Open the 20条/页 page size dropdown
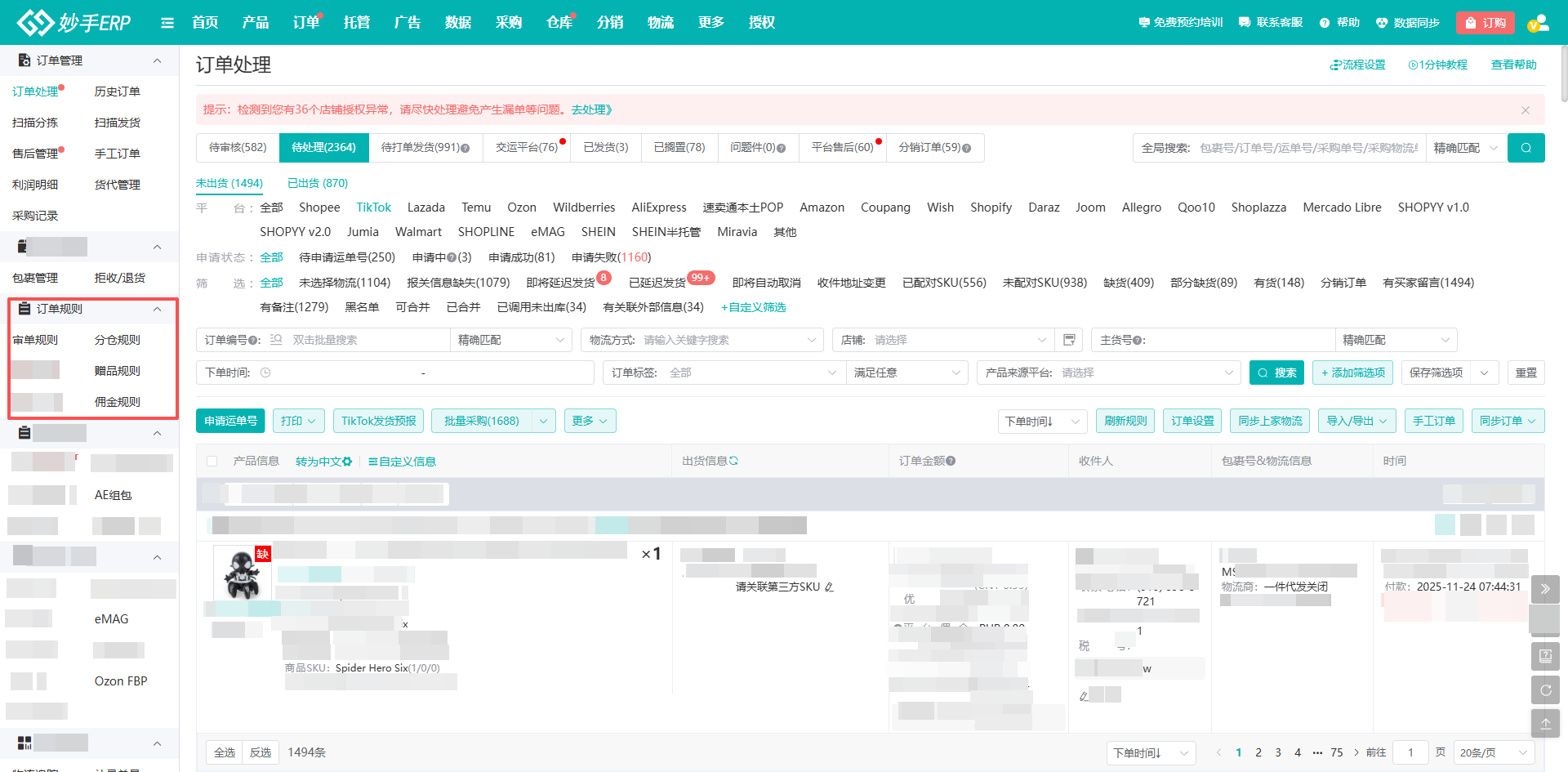Image resolution: width=1568 pixels, height=772 pixels. [1493, 752]
